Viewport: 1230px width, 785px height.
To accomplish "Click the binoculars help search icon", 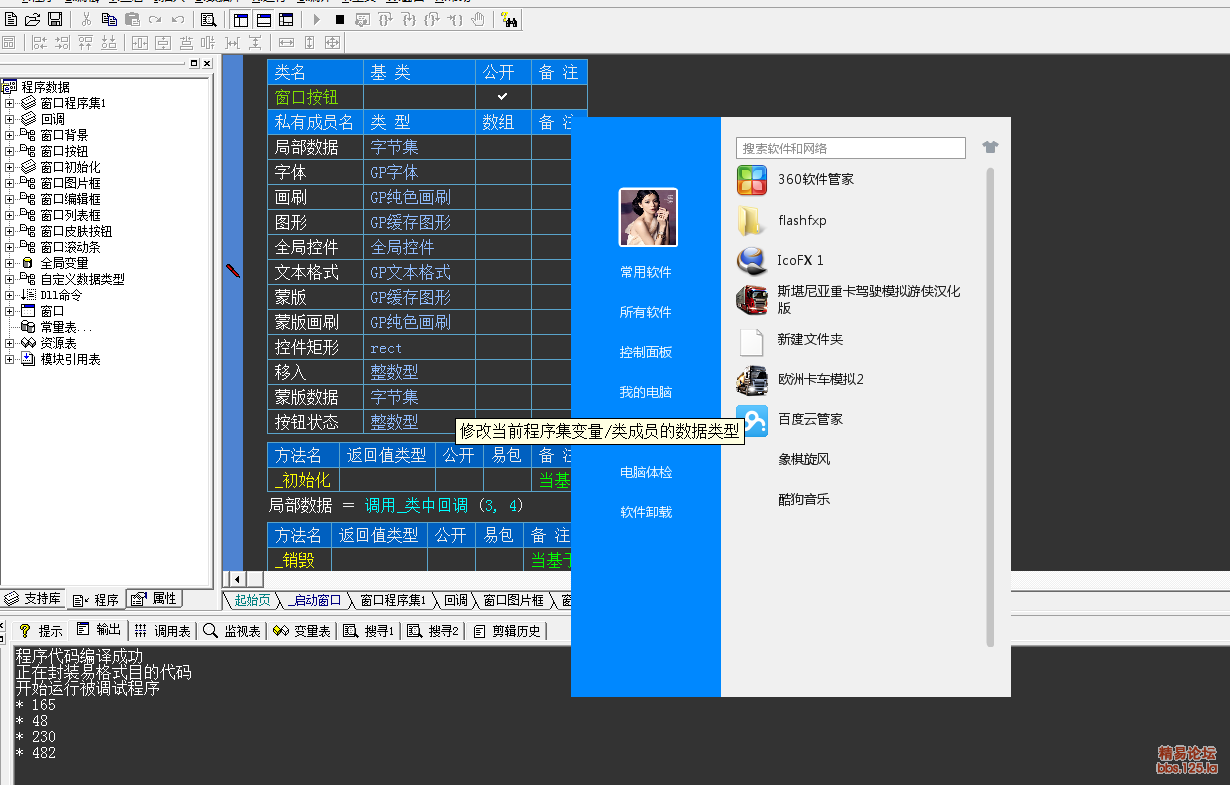I will [508, 19].
